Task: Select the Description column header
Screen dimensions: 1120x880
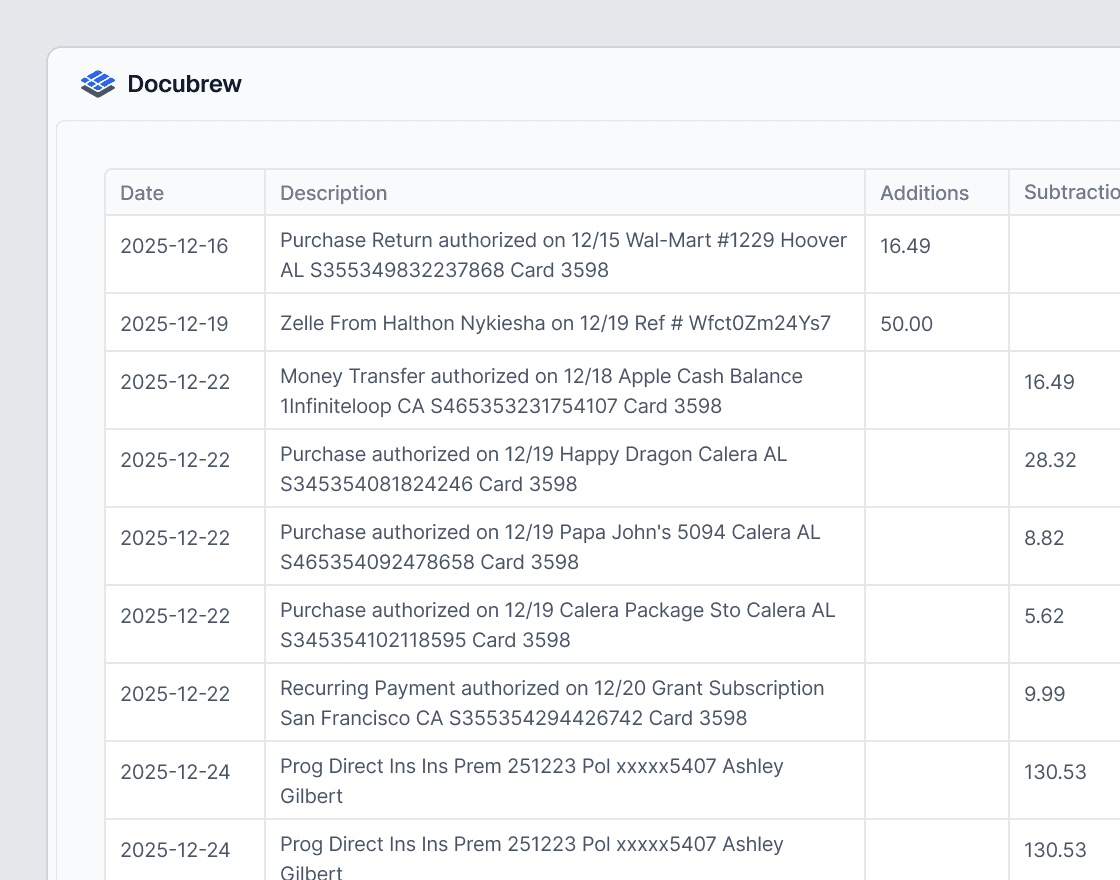Action: (x=334, y=193)
